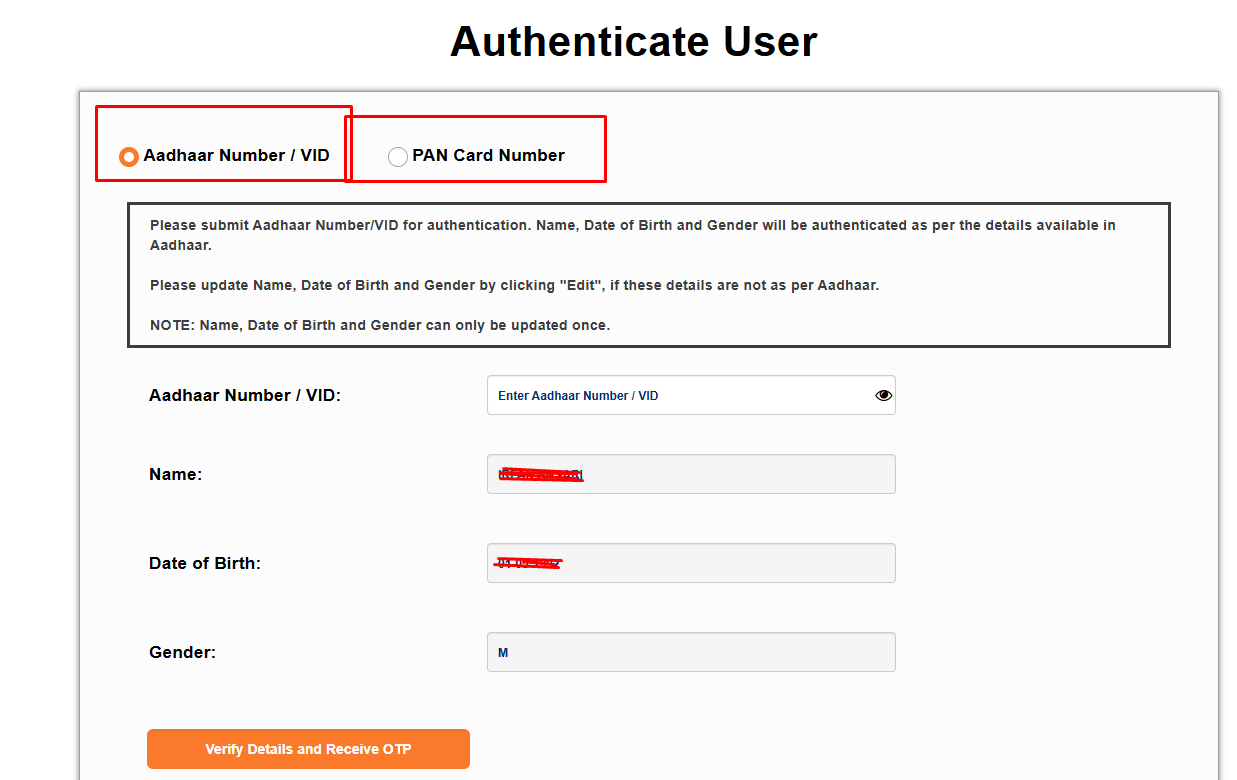Click the "Date of Birth:" form label
1237x780 pixels.
[205, 563]
